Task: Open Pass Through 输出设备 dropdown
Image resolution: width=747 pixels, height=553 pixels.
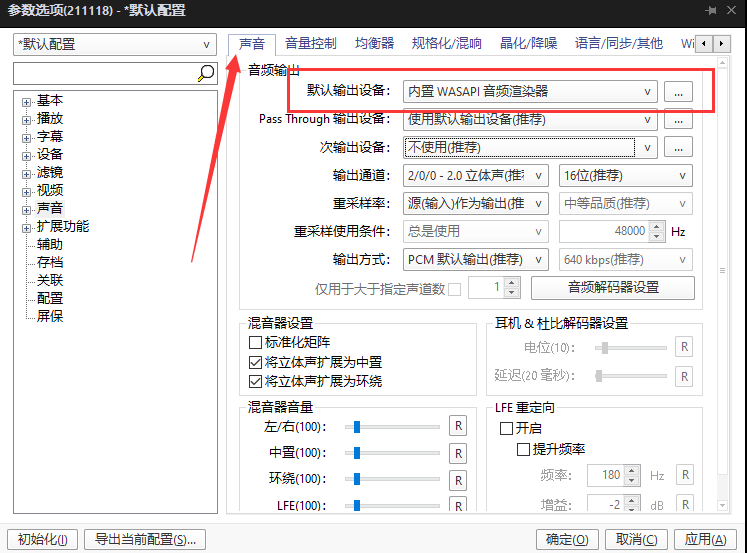Action: coord(530,120)
